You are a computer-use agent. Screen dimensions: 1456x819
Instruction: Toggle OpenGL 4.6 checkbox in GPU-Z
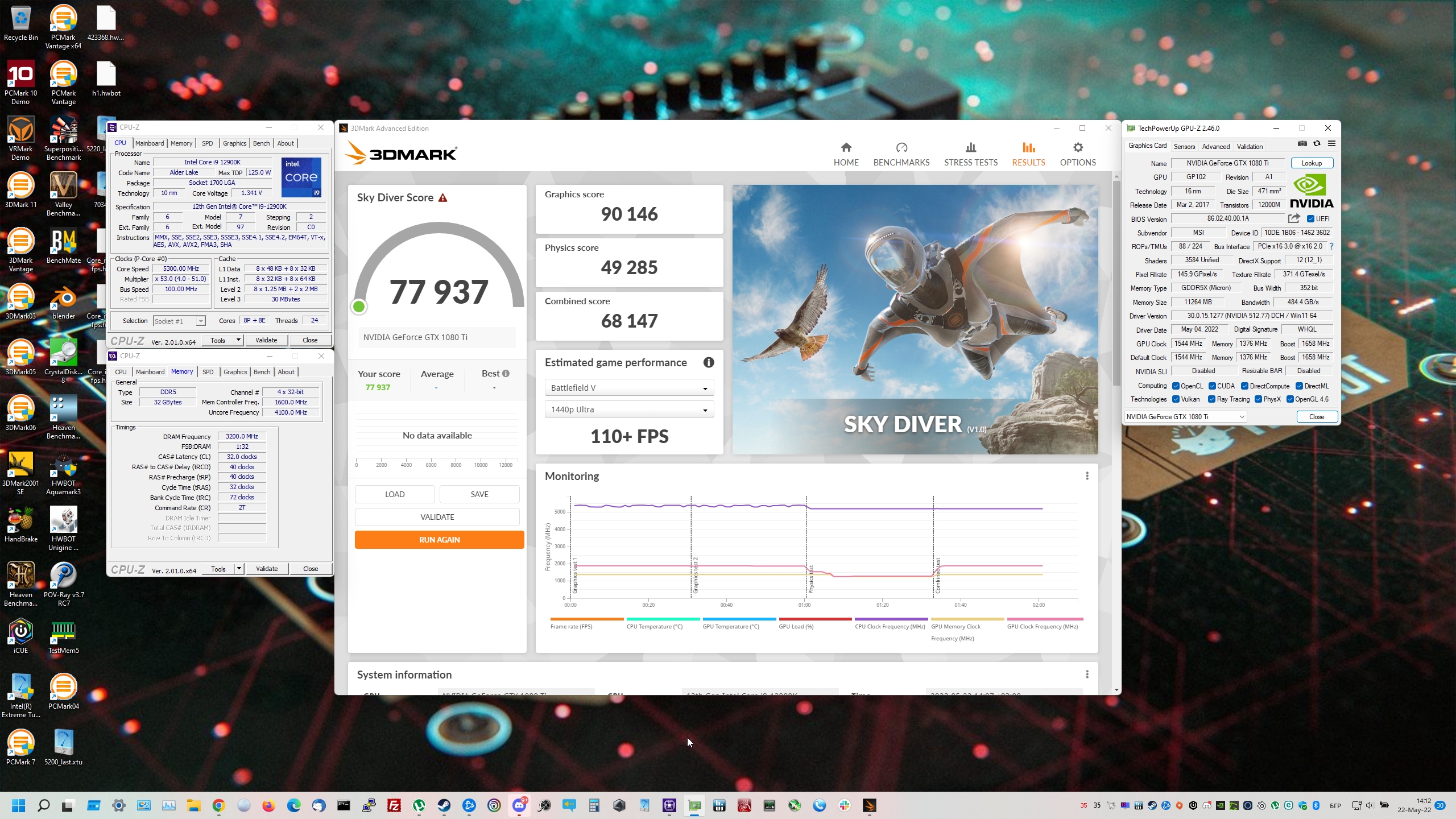[1290, 399]
